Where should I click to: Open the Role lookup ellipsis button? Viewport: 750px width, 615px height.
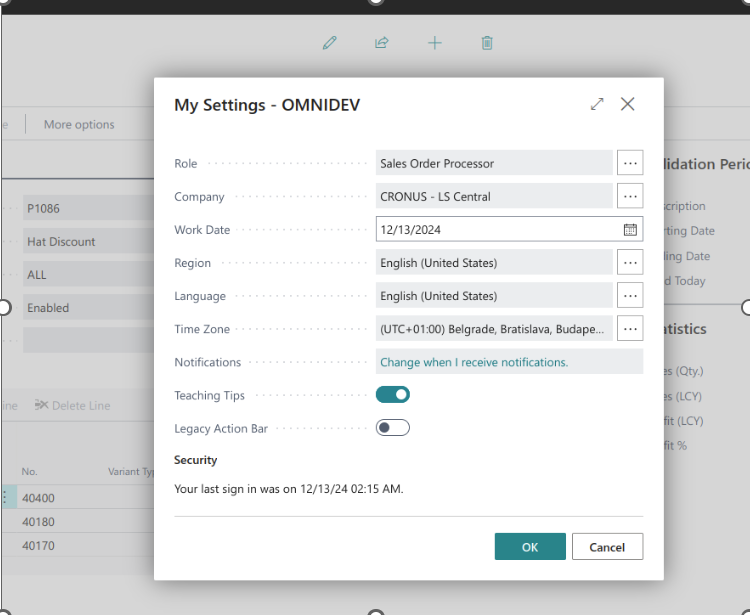(x=630, y=163)
